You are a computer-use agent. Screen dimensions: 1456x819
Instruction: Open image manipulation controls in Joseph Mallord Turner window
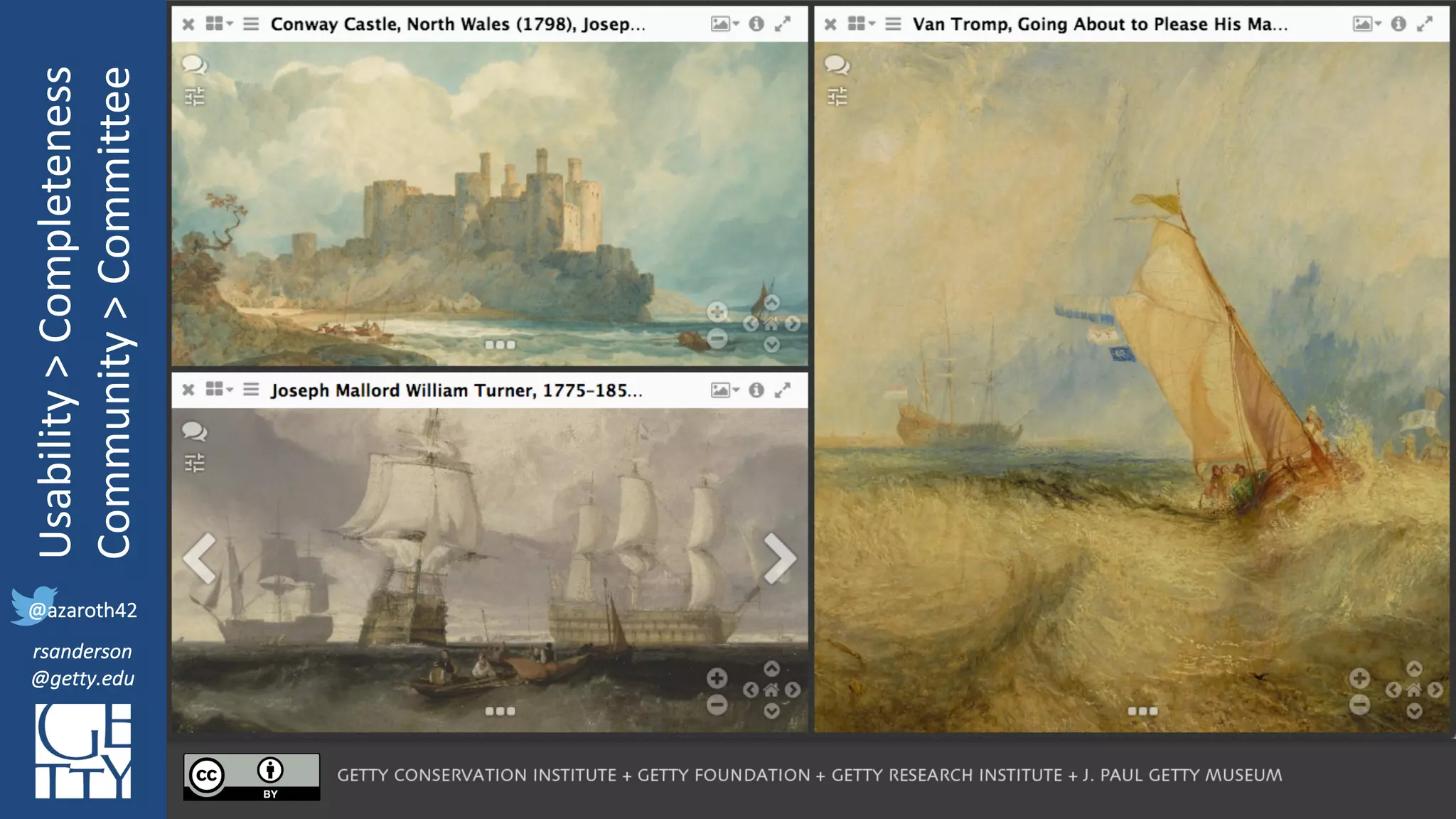coord(194,463)
